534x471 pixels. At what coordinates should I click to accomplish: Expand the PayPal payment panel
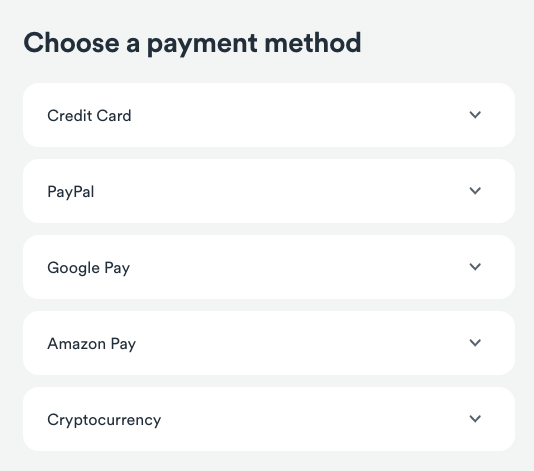click(x=269, y=191)
